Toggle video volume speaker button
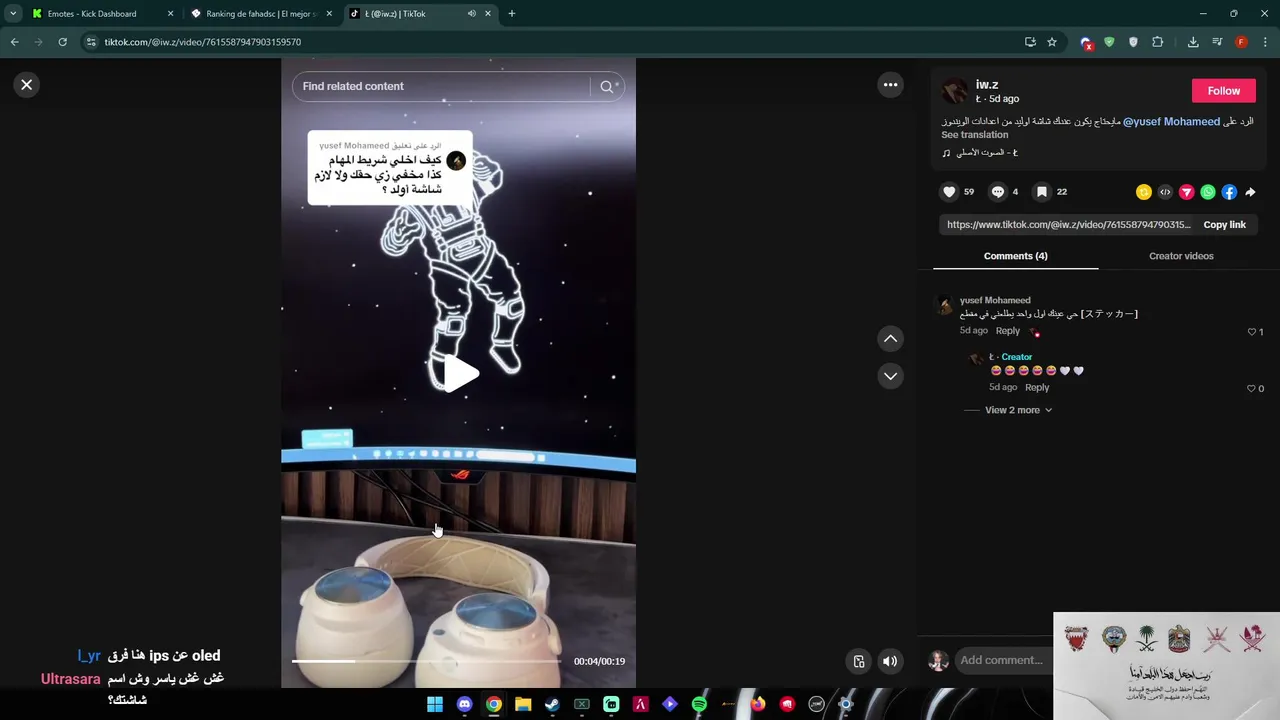This screenshot has height=720, width=1280. click(889, 661)
